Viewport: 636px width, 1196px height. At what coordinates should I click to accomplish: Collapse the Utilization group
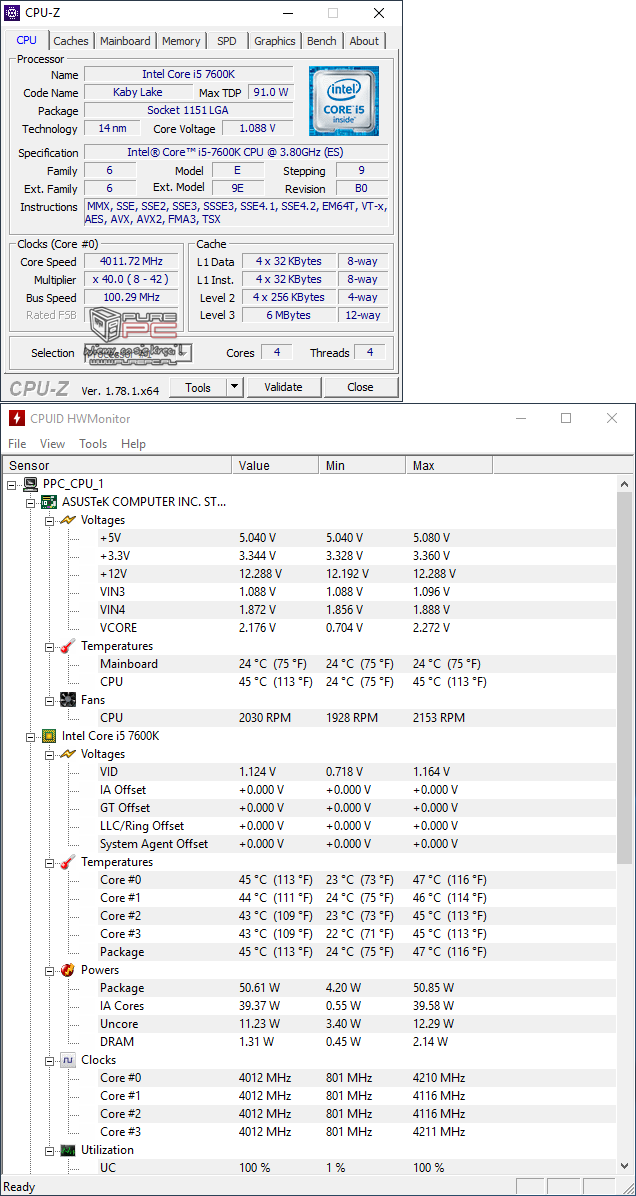point(49,1150)
